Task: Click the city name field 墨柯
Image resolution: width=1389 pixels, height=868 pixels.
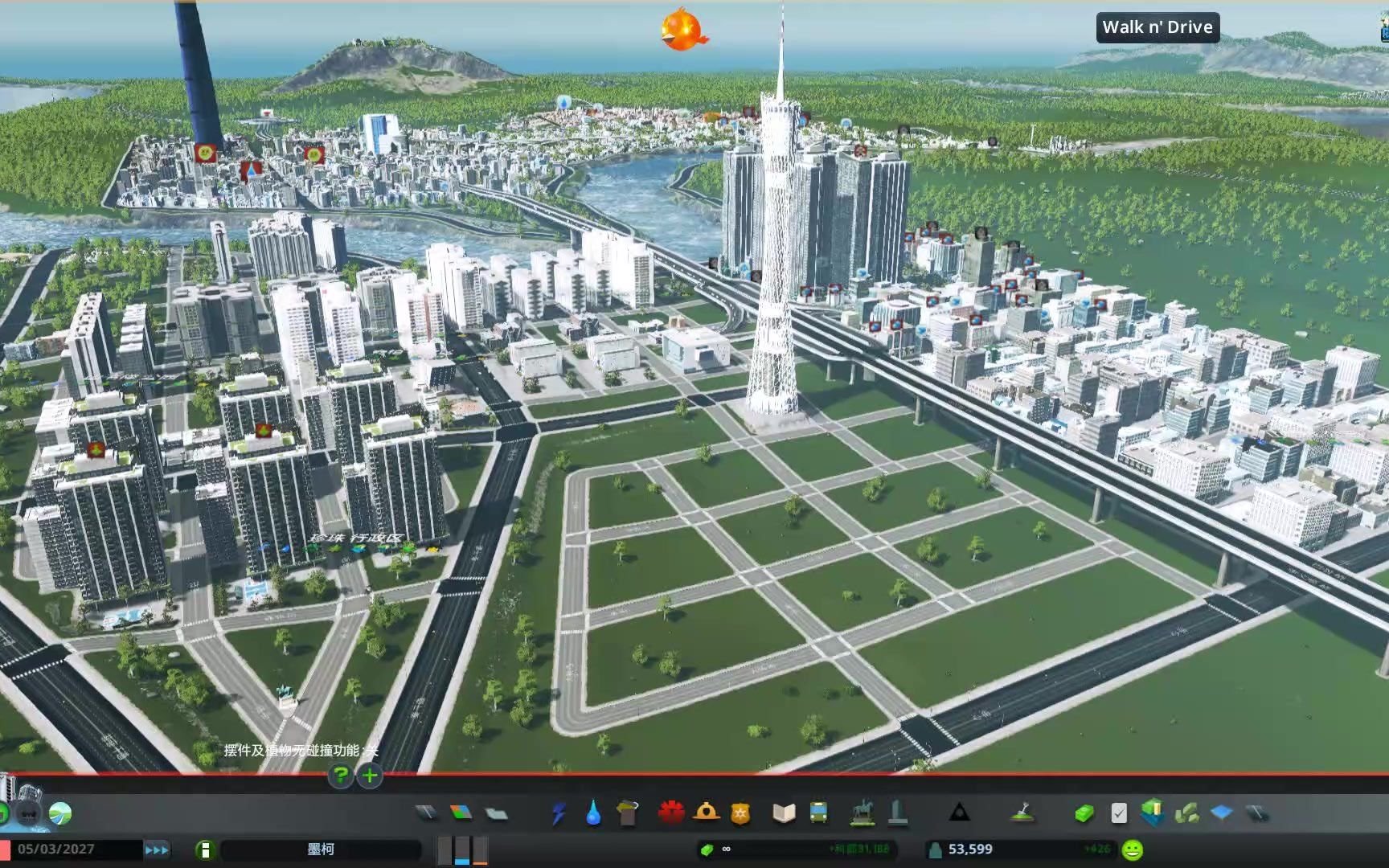Action: click(x=321, y=850)
